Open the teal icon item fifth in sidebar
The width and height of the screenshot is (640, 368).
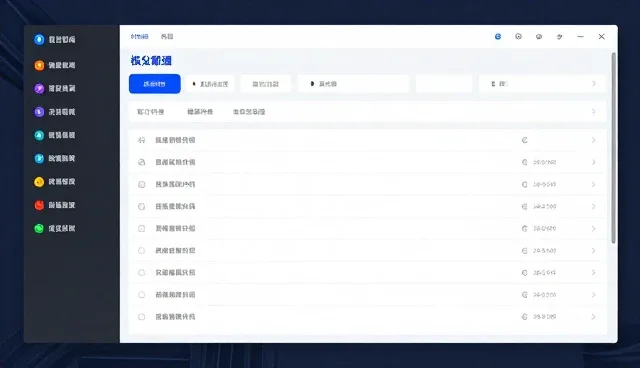click(x=55, y=135)
